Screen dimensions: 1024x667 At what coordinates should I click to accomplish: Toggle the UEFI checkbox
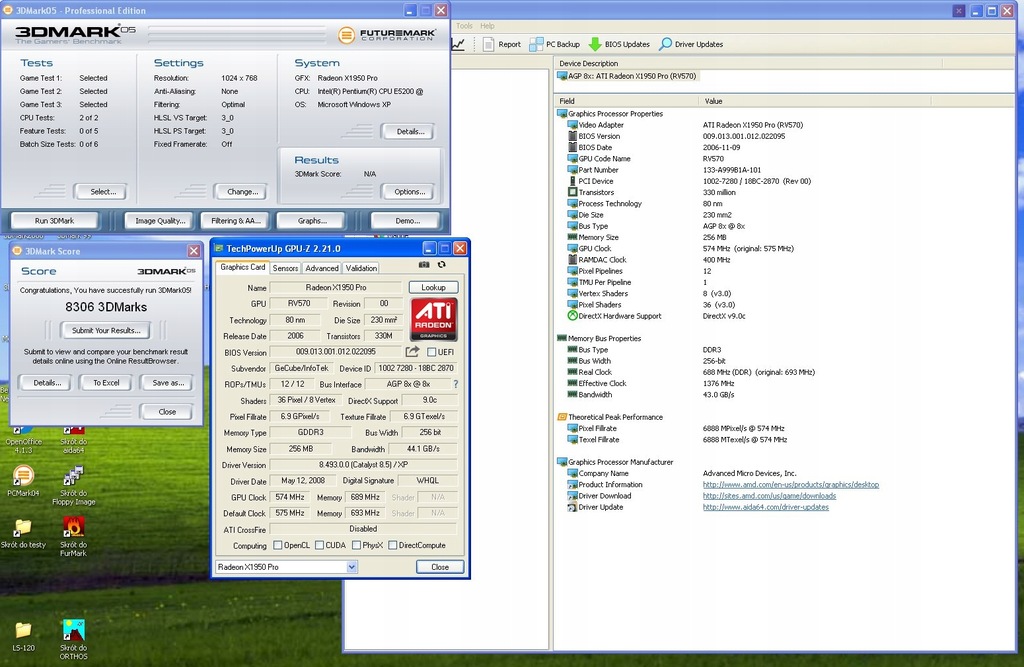click(x=432, y=352)
